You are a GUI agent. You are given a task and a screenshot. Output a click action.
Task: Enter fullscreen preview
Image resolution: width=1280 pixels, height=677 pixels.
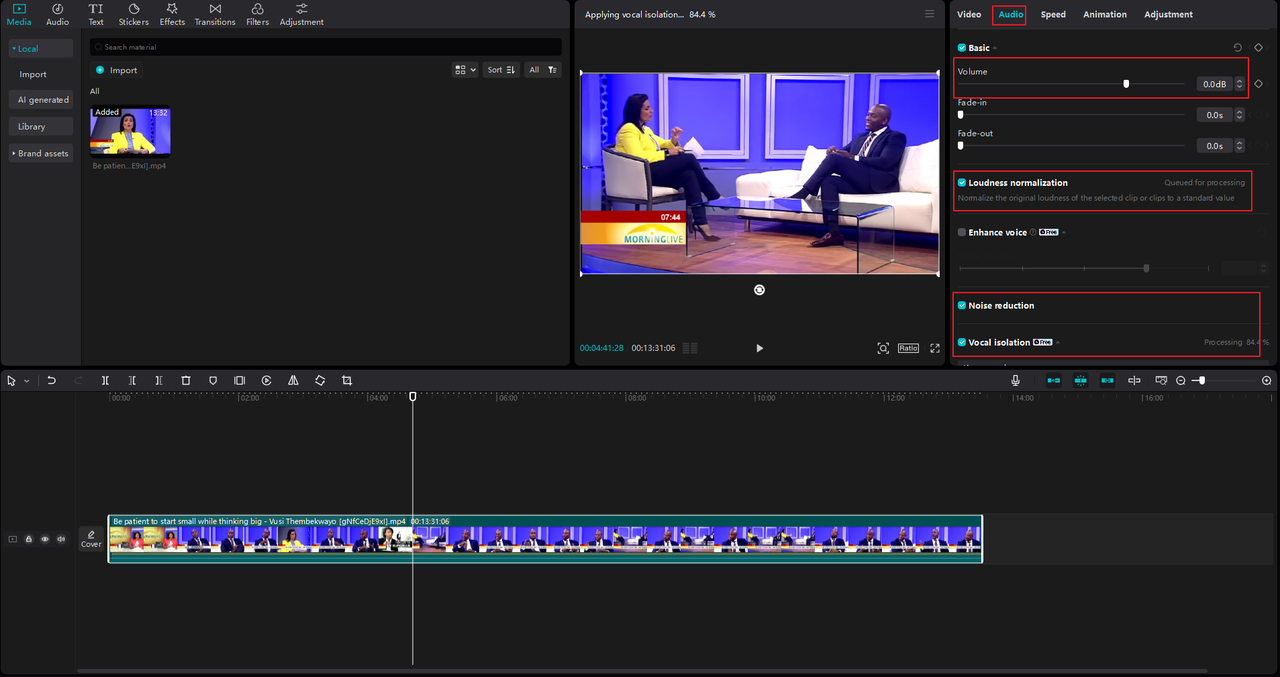pos(935,348)
